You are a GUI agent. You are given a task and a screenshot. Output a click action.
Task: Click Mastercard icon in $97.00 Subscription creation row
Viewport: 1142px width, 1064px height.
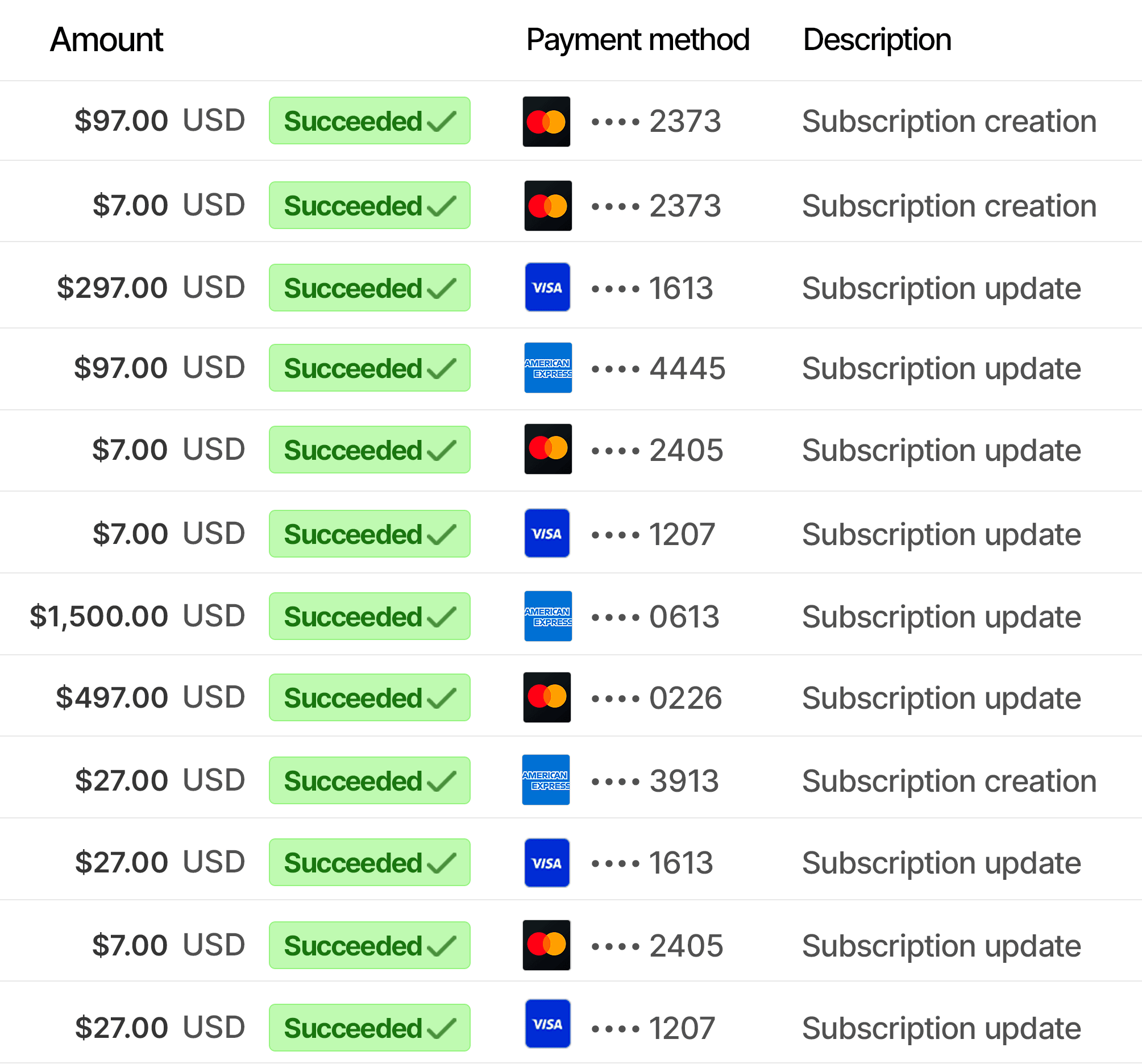tap(546, 121)
